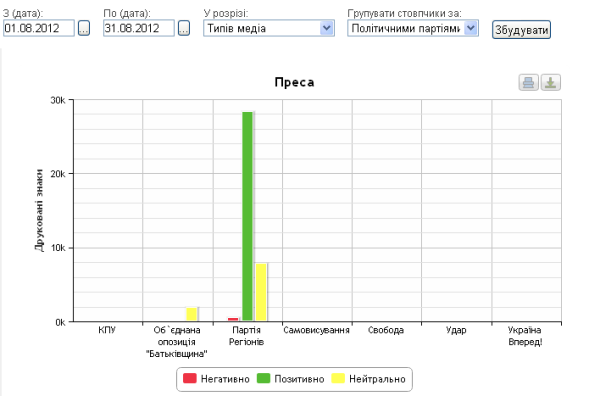Select yellow neutral bar for Партія Регіонів

[x=261, y=292]
